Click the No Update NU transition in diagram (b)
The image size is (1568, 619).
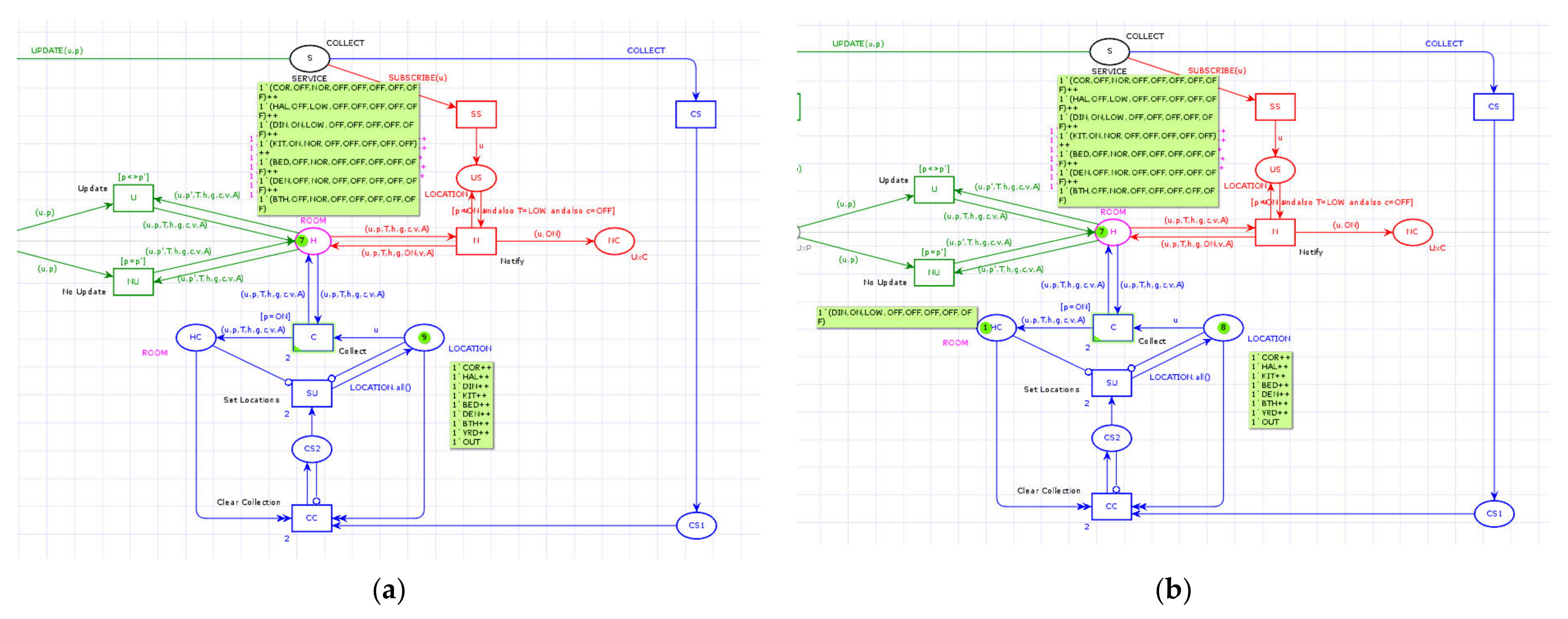pyautogui.click(x=934, y=273)
